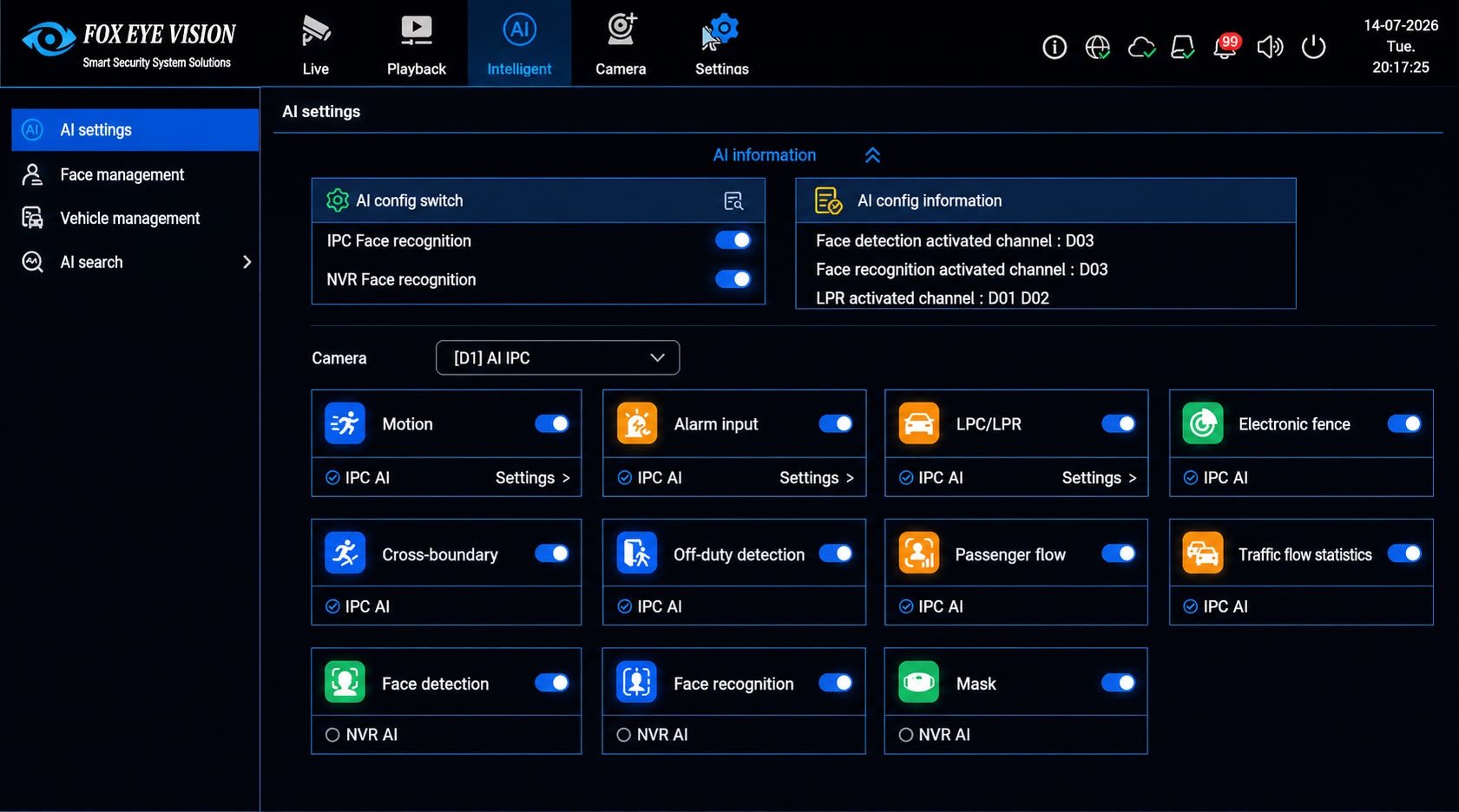The height and width of the screenshot is (812, 1459).
Task: Click the system information icon
Action: pyautogui.click(x=1055, y=47)
